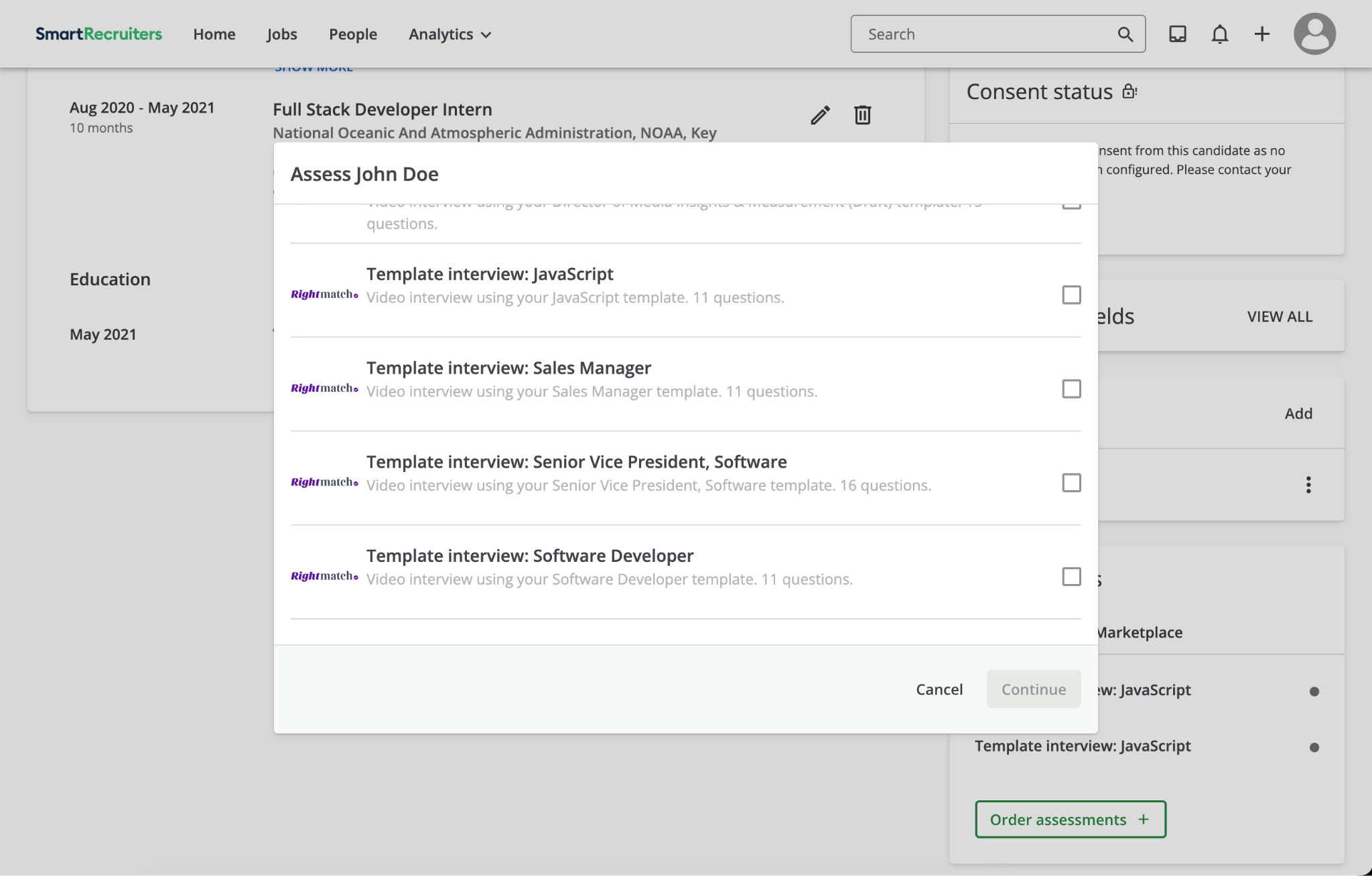The width and height of the screenshot is (1372, 876).
Task: Click bottom Template interview: JavaScript sidebar entry
Action: point(1083,746)
